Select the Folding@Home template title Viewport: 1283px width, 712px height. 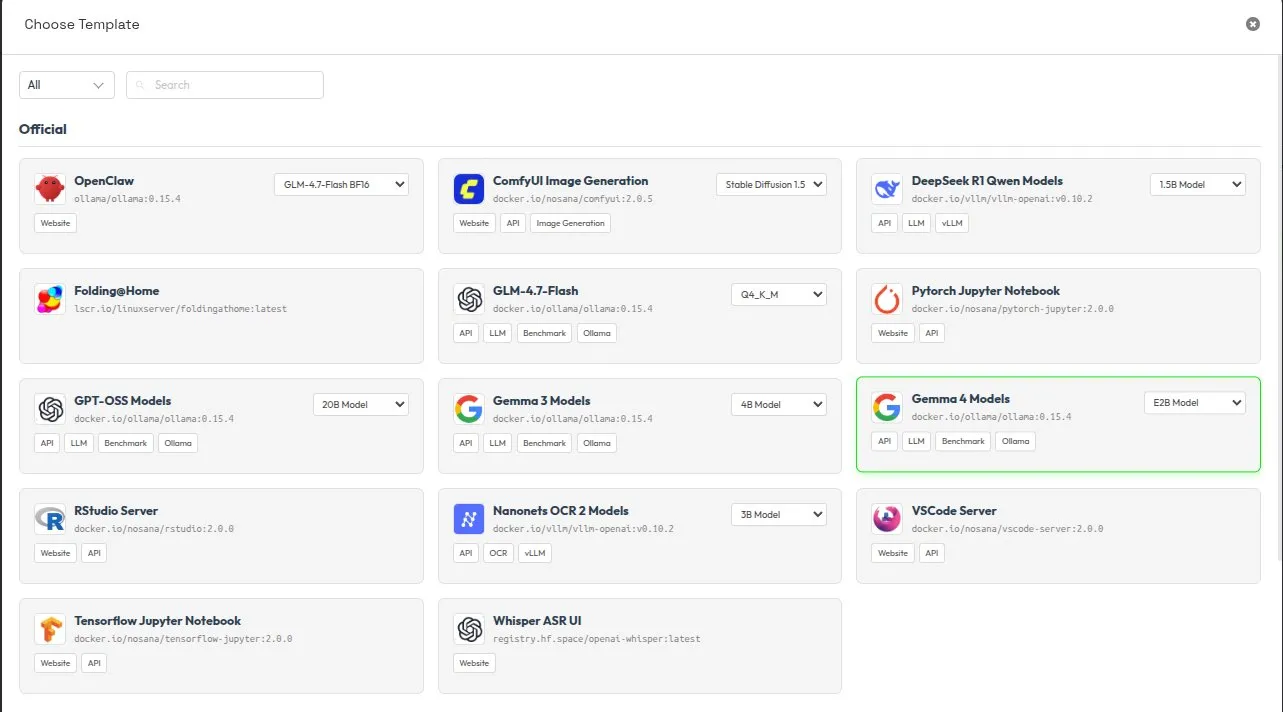(117, 291)
